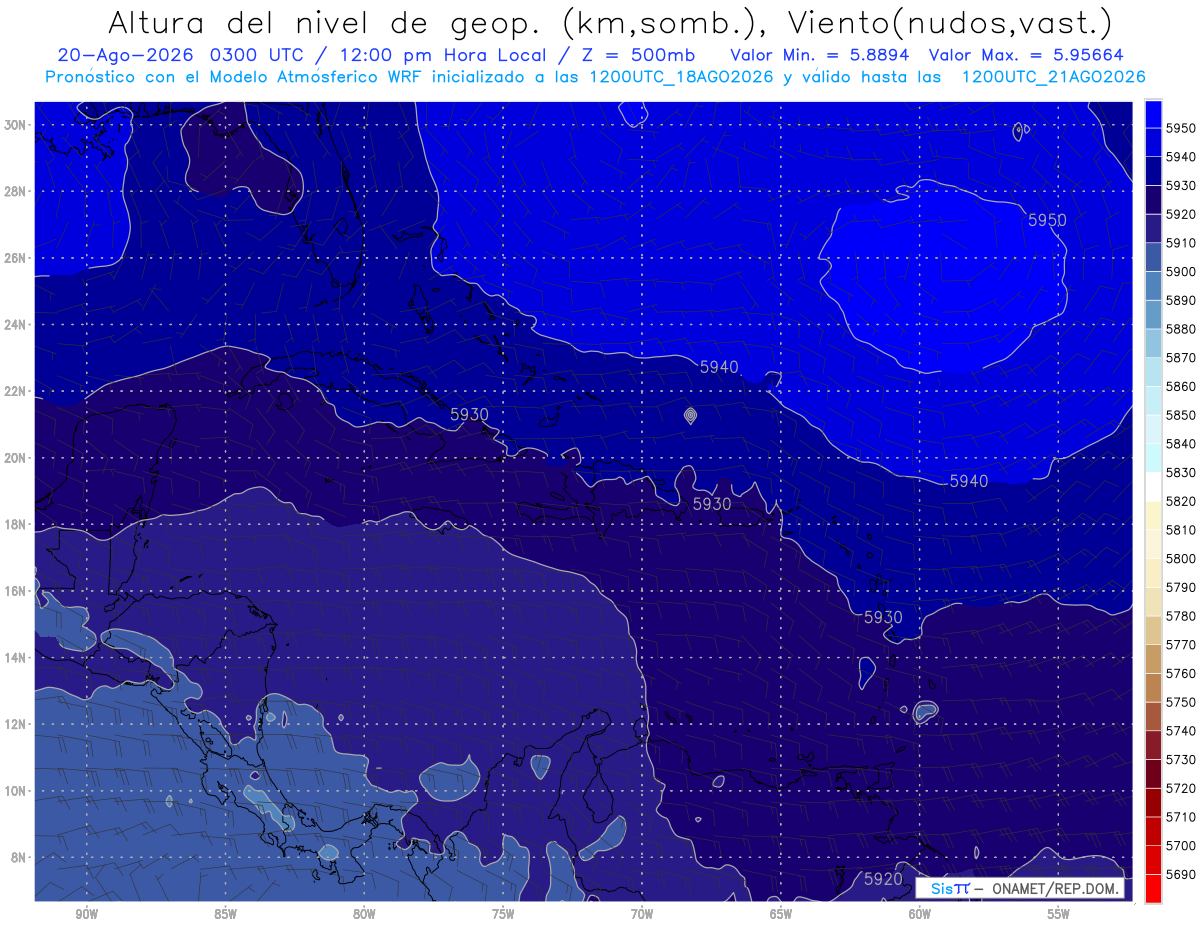The height and width of the screenshot is (927, 1200).
Task: Select the 85W longitude axis label
Action: coord(225,914)
